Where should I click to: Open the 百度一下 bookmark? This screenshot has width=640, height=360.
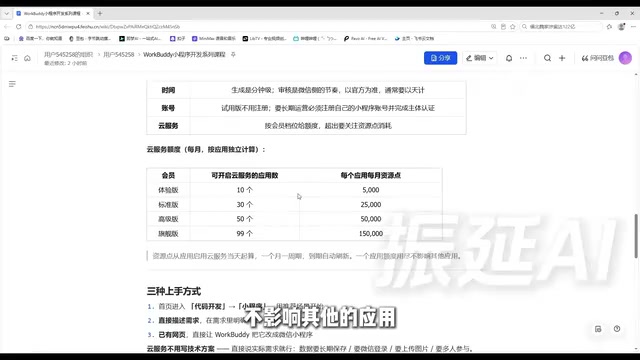(x=40, y=38)
